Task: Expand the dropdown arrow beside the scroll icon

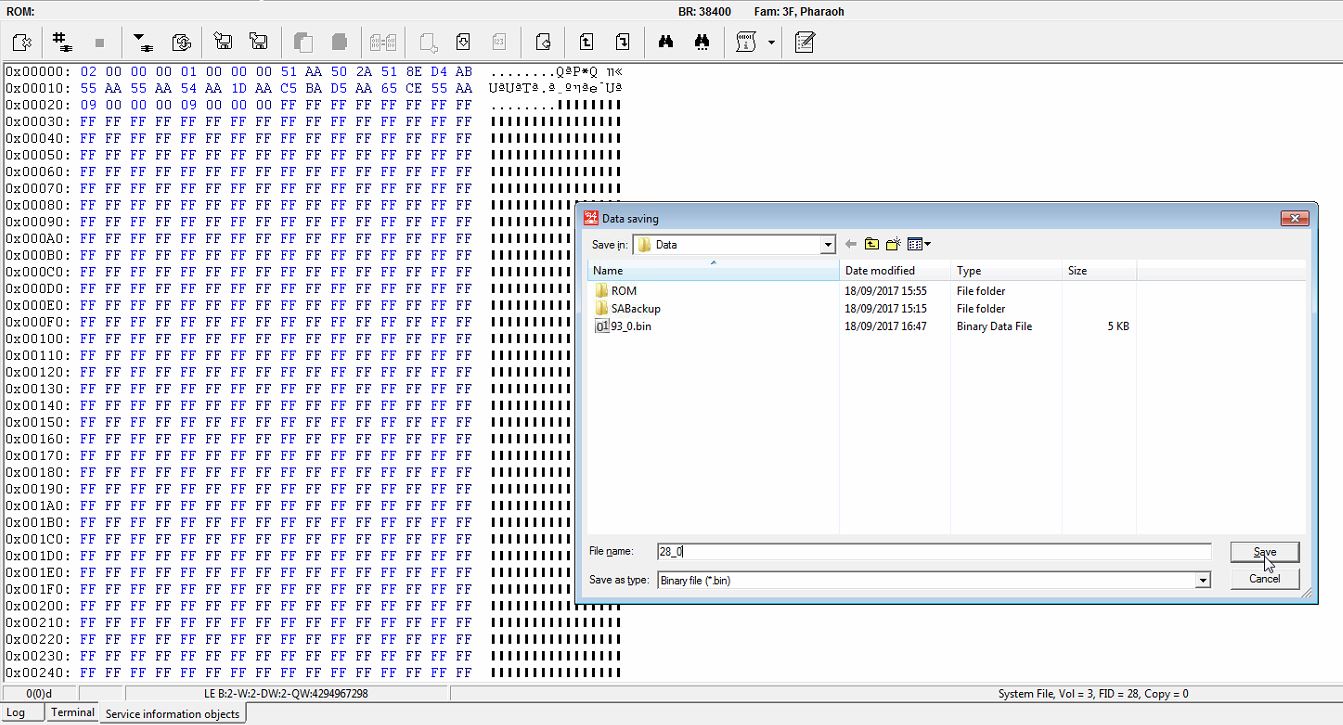Action: [x=771, y=42]
